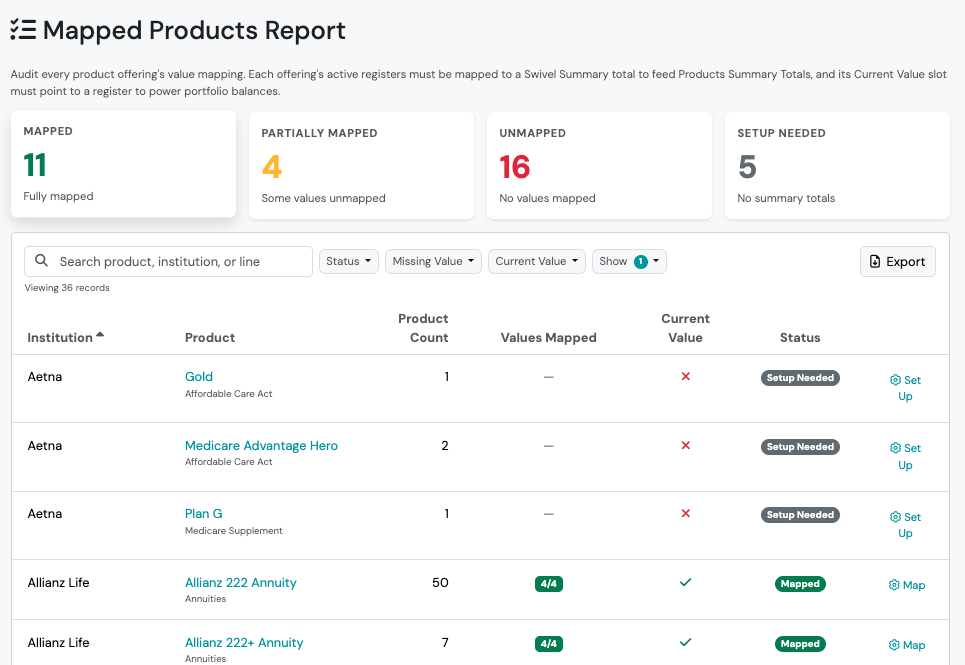This screenshot has width=965, height=665.
Task: Open the Allianz 222 Annuity link
Action: coord(241,583)
